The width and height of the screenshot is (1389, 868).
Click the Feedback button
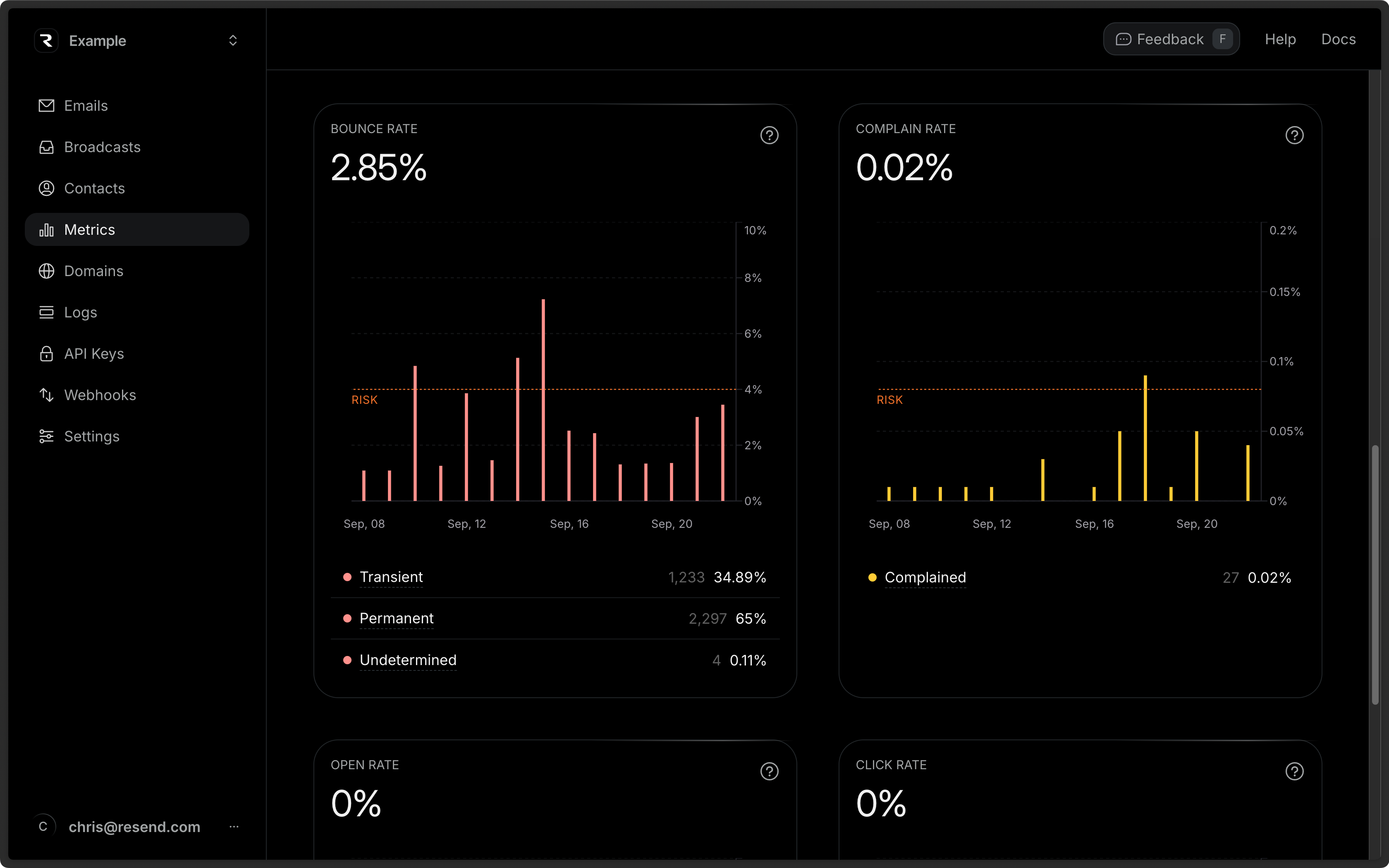pyautogui.click(x=1171, y=39)
